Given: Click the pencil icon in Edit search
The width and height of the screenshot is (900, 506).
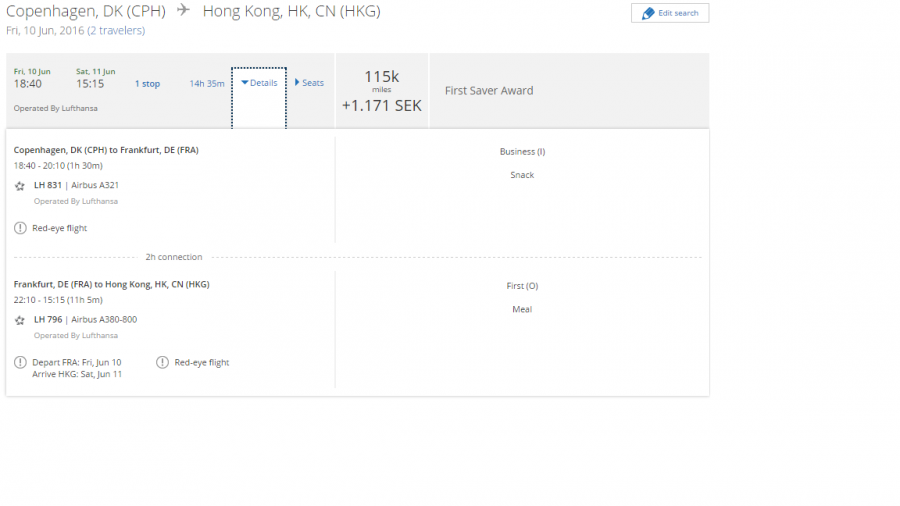Looking at the screenshot, I should click(648, 13).
